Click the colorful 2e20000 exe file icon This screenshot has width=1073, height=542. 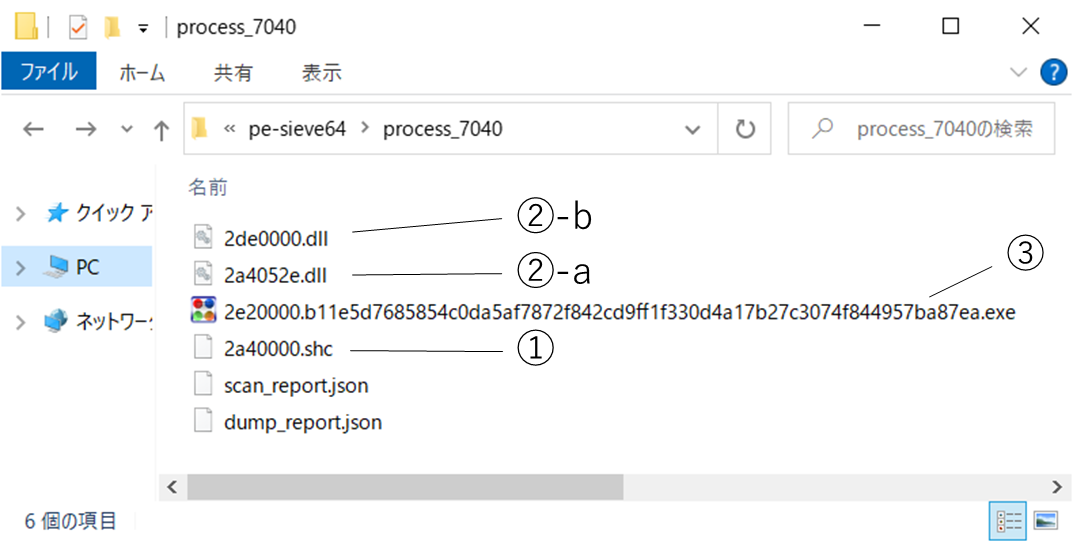[x=203, y=311]
